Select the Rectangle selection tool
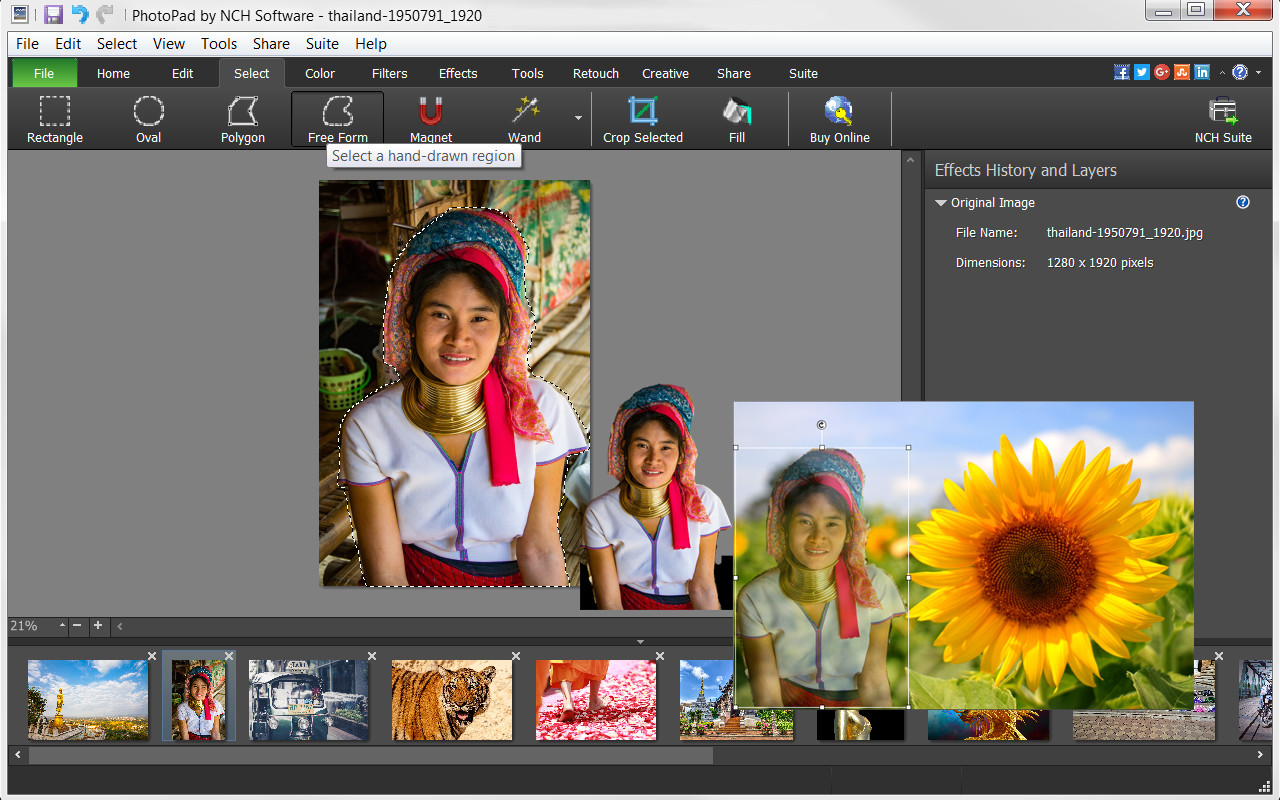This screenshot has height=800, width=1280. [x=54, y=118]
